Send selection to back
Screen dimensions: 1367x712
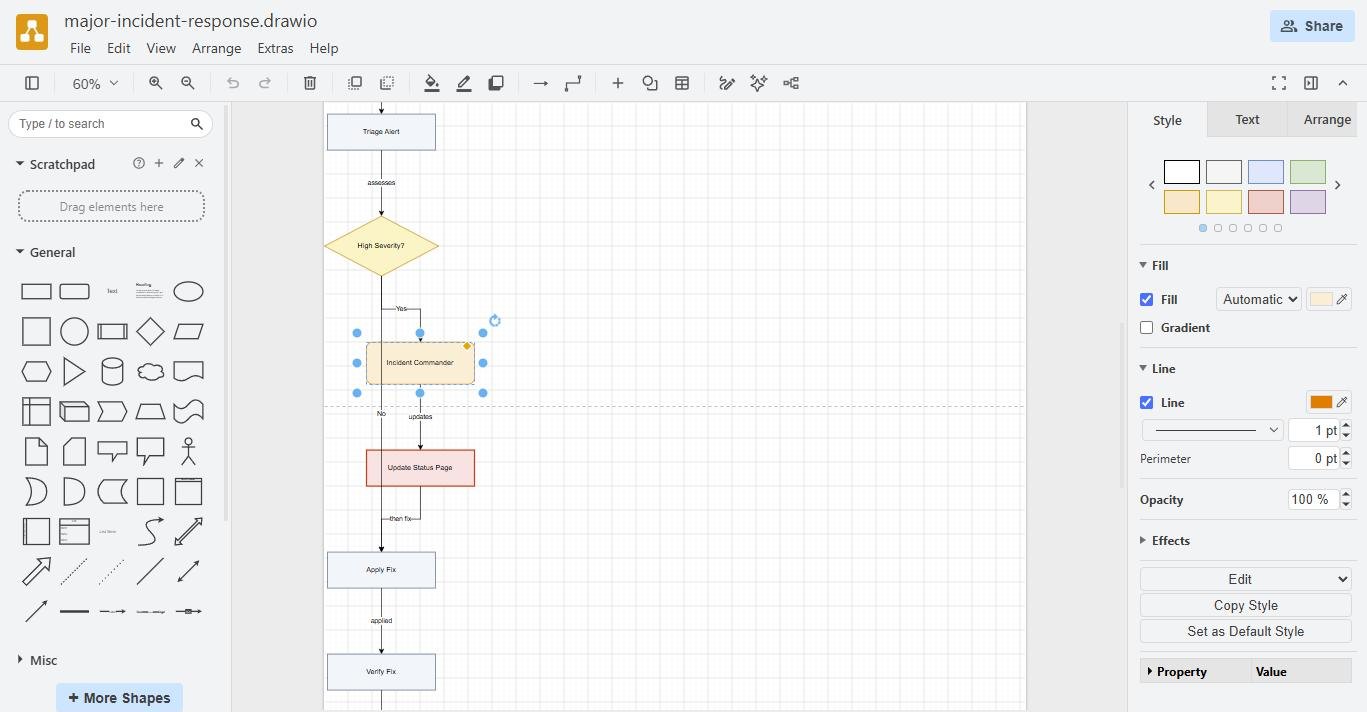pos(387,83)
